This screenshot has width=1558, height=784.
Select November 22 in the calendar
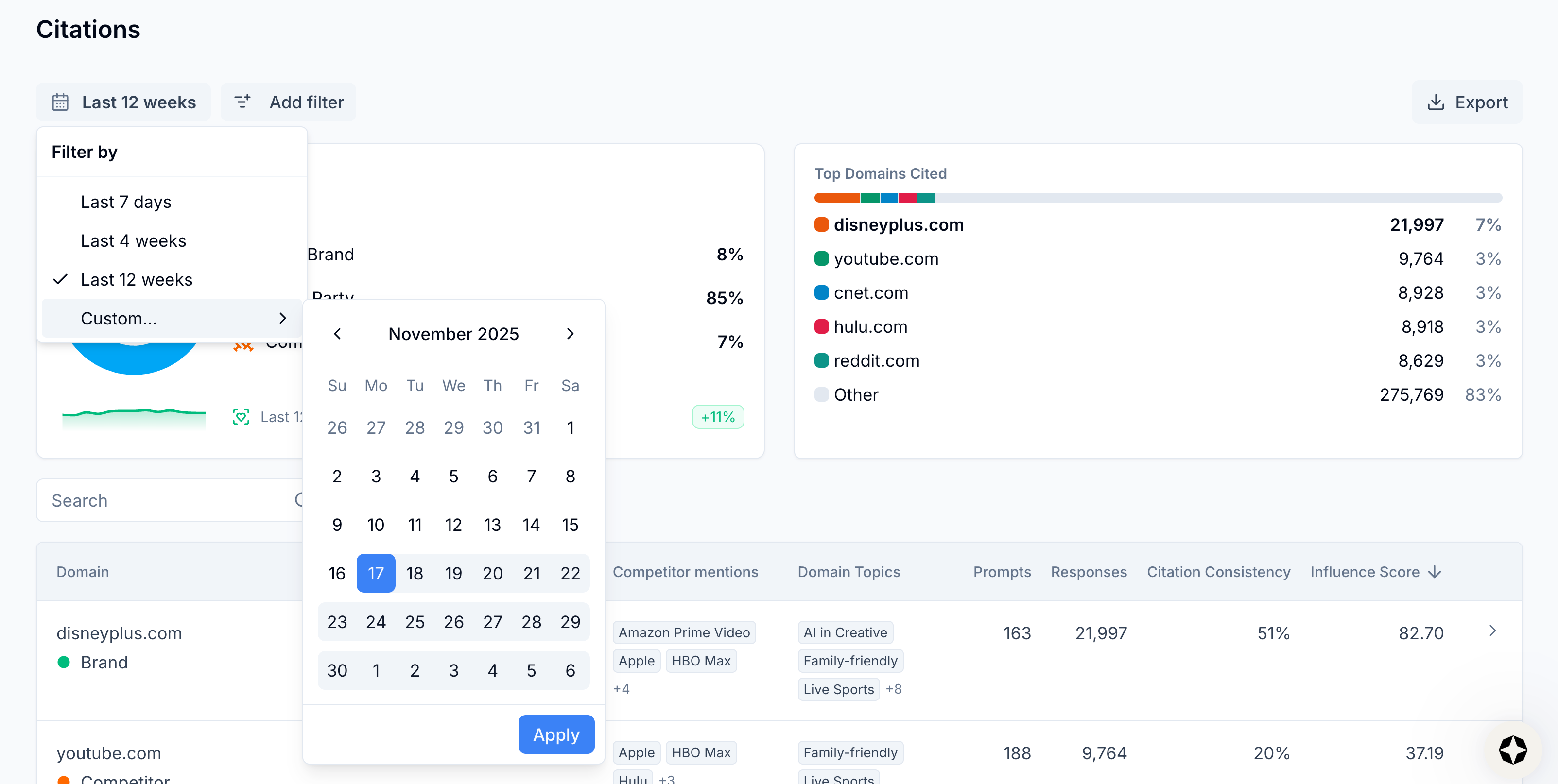coord(570,573)
